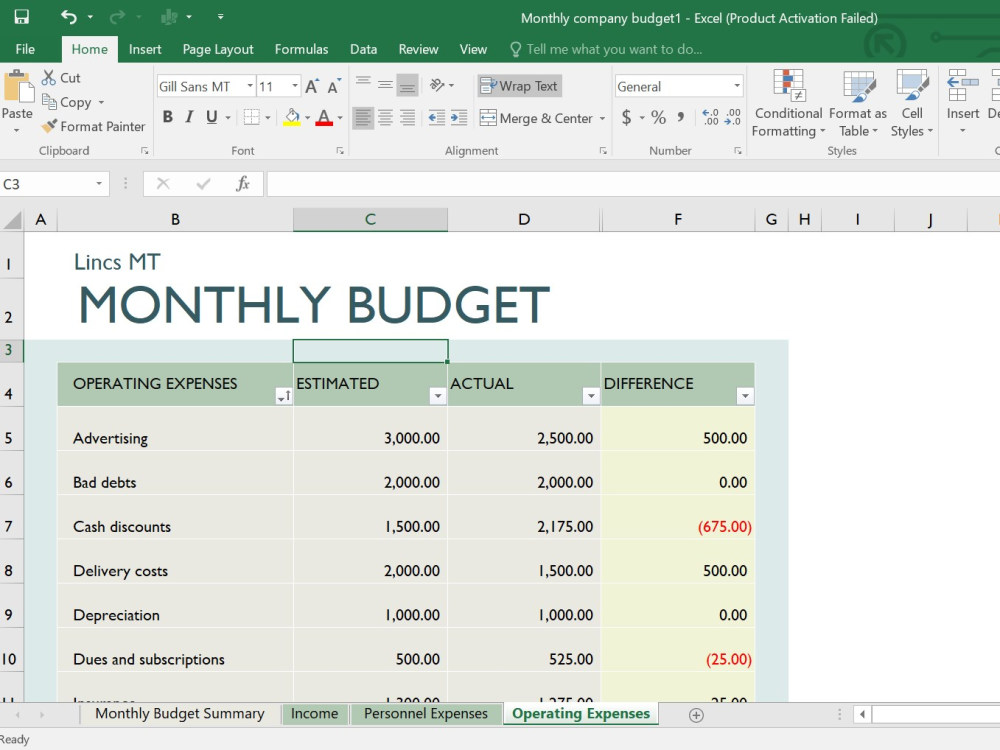Select the Format Painter brush
This screenshot has height=750, width=1000.
coord(94,126)
